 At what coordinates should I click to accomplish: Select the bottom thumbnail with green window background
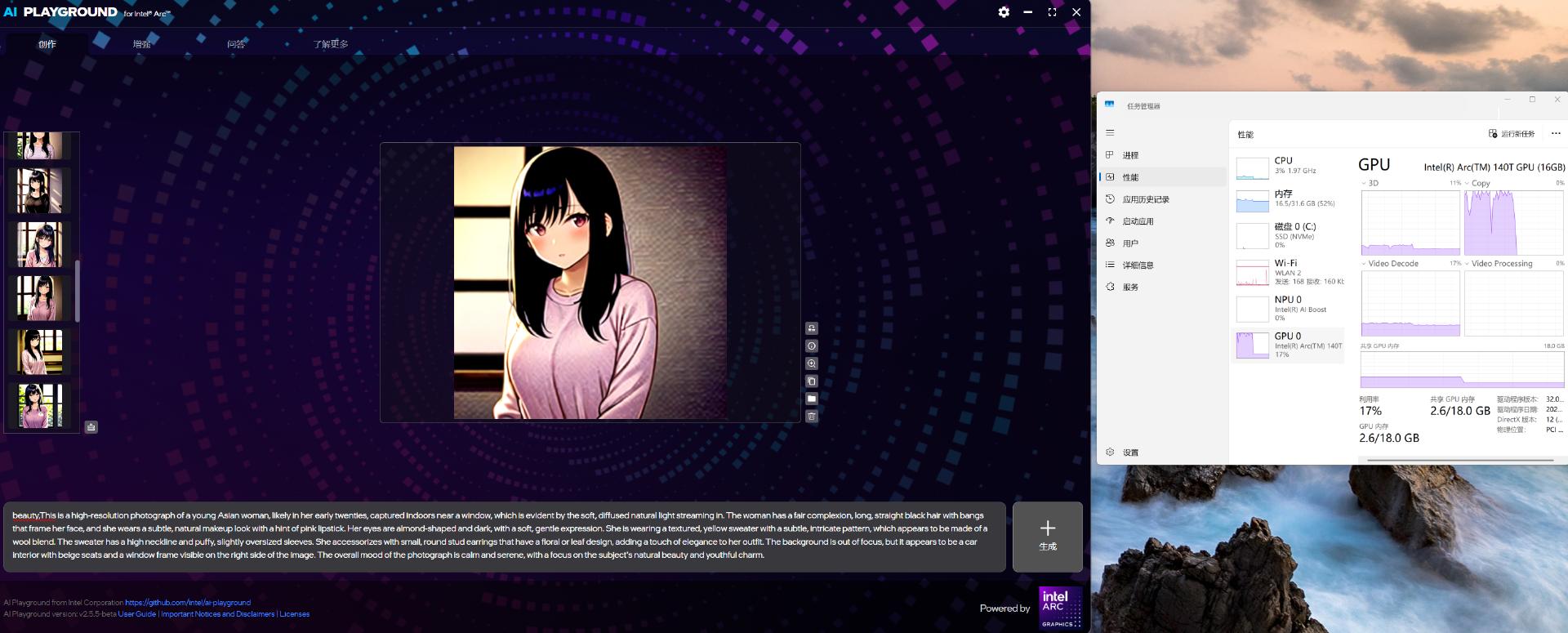(x=39, y=406)
